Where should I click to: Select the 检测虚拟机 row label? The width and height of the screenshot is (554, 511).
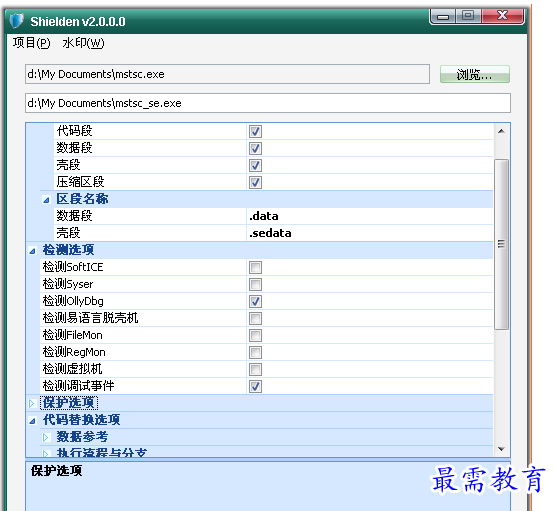(72, 369)
